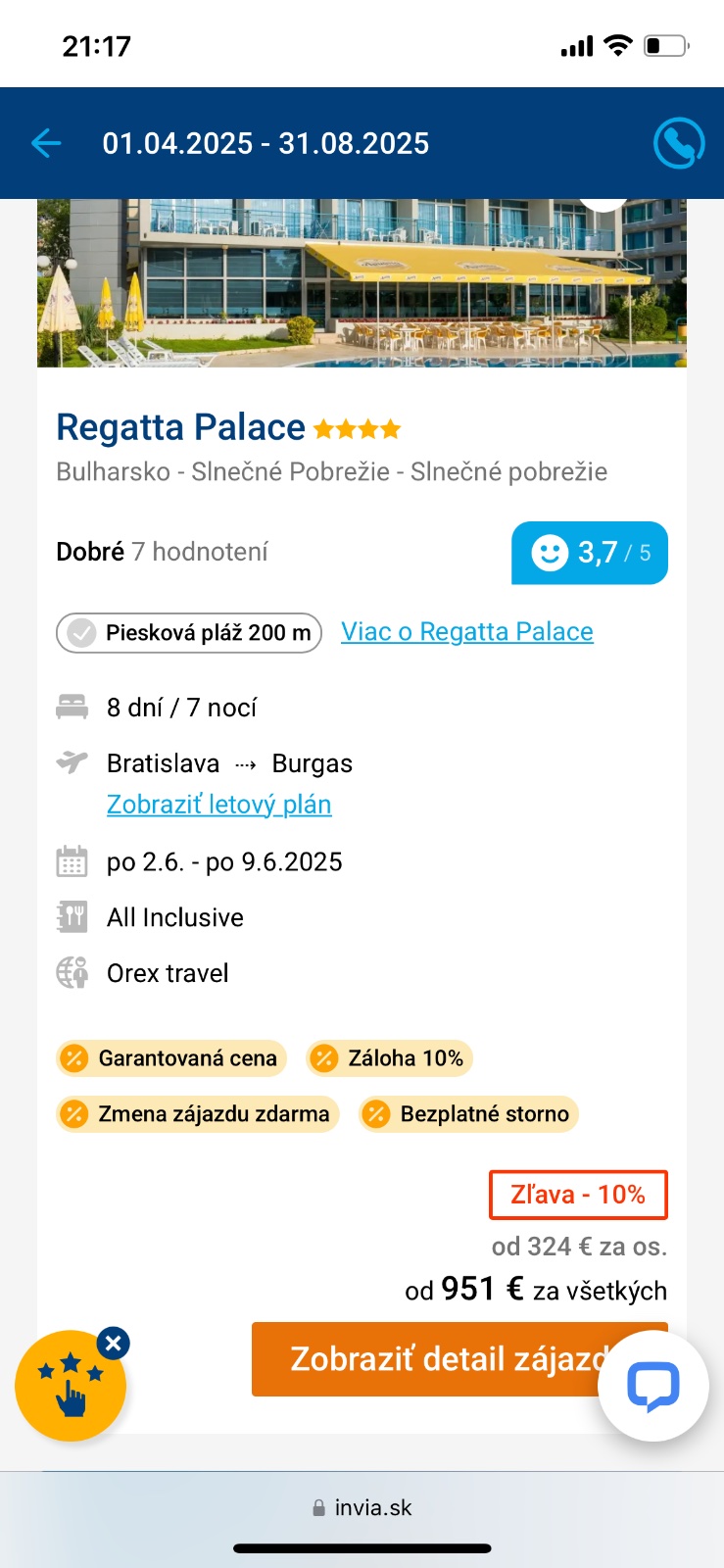This screenshot has height=1568, width=724.
Task: Tap the calendar date icon
Action: point(72,861)
